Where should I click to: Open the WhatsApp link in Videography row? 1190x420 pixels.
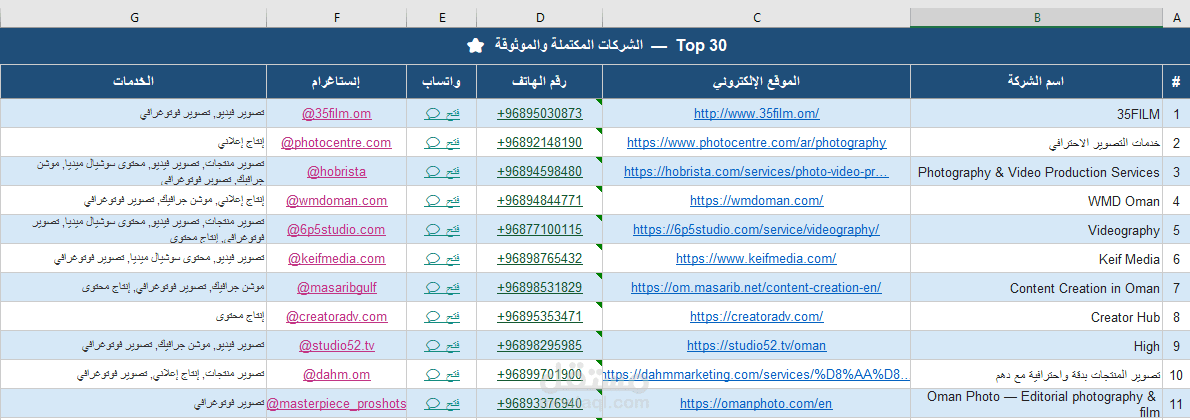click(442, 229)
